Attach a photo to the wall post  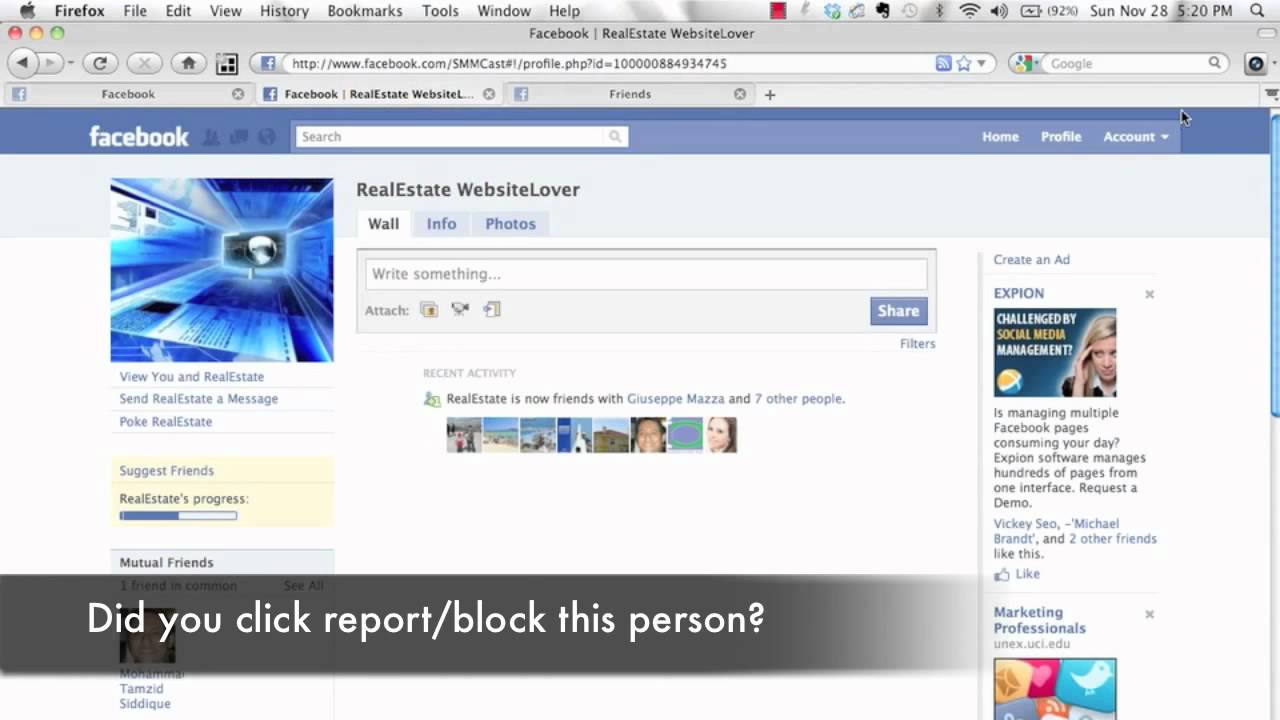click(x=429, y=310)
